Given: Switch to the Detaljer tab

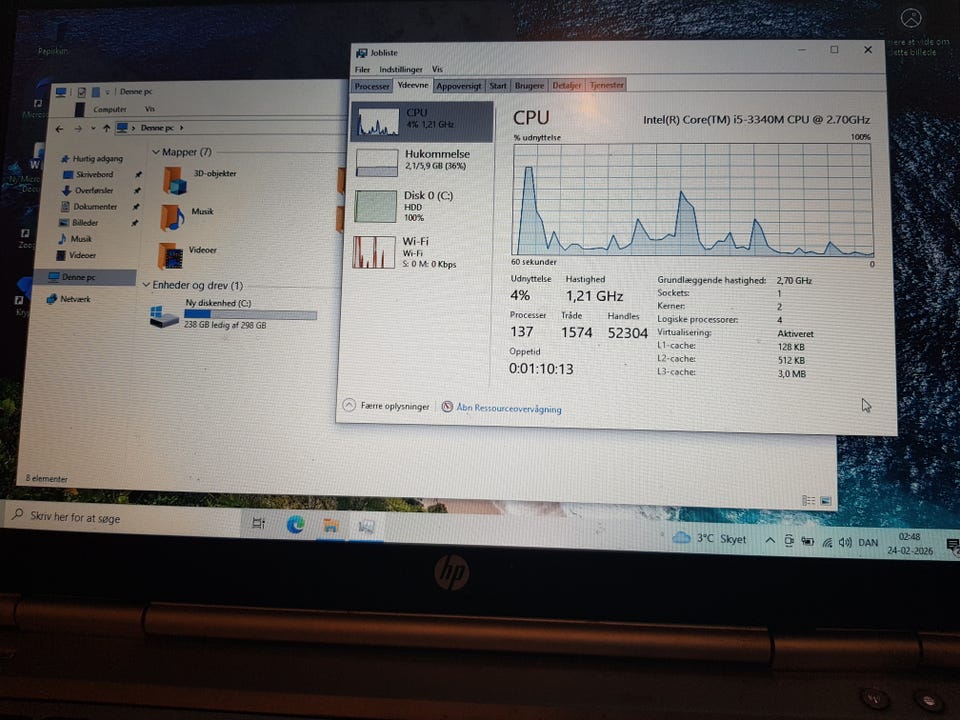Looking at the screenshot, I should (x=566, y=86).
